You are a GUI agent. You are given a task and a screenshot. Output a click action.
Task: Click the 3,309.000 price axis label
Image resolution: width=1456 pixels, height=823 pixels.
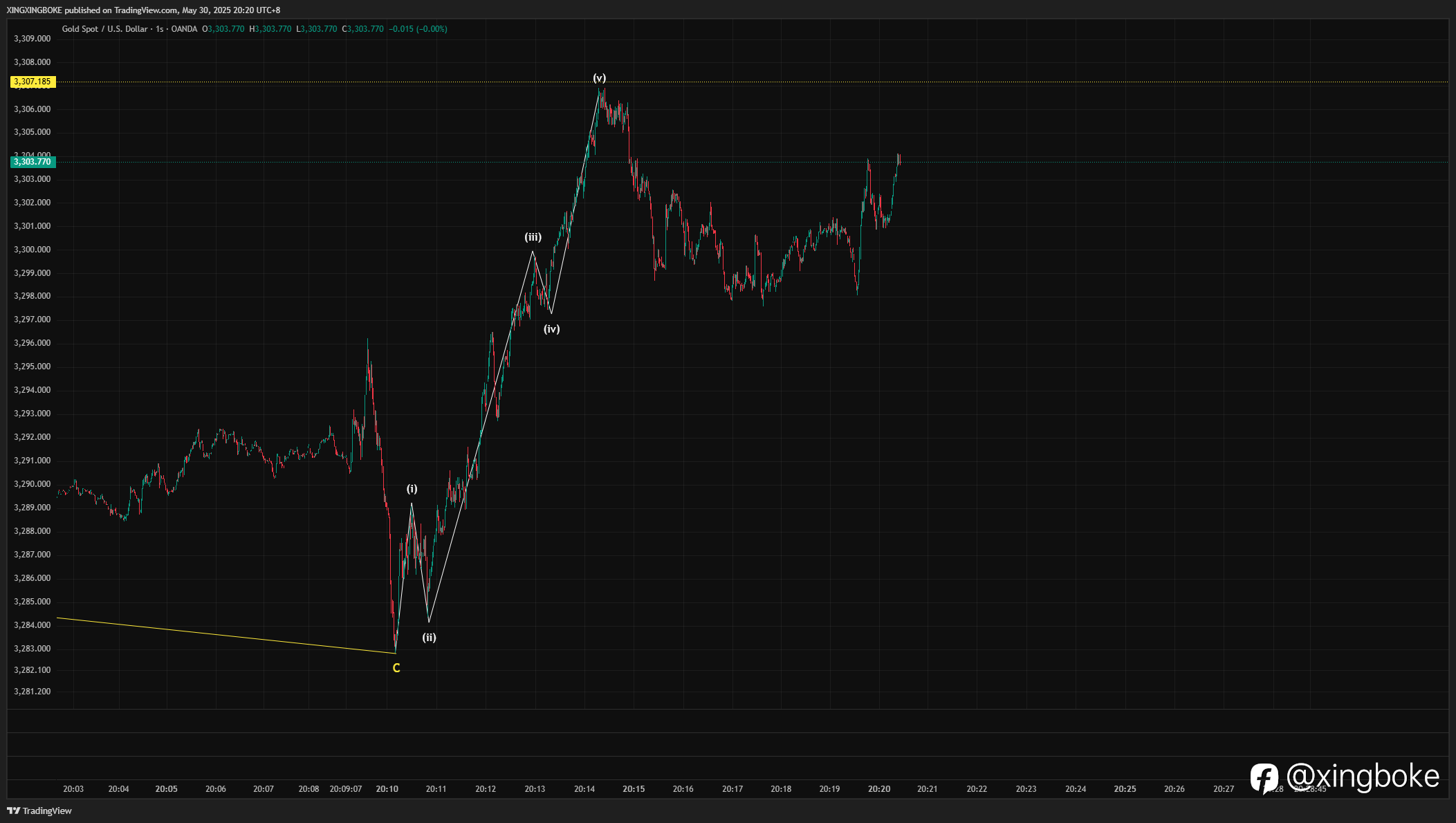point(33,39)
